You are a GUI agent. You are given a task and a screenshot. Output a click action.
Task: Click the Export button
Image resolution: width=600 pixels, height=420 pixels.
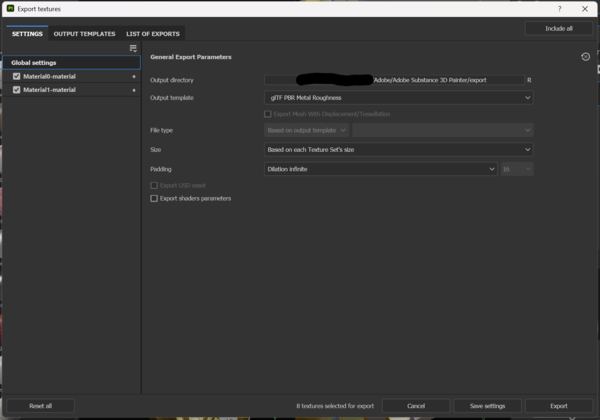click(x=559, y=406)
